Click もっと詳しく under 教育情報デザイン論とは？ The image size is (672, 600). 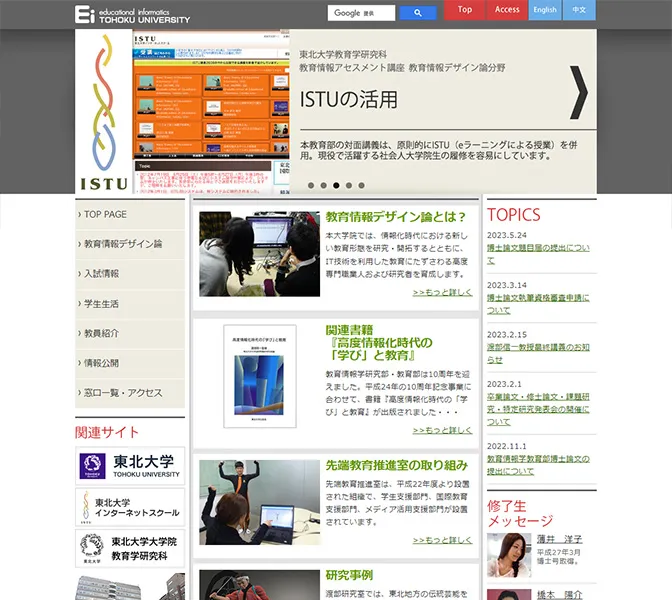442,293
